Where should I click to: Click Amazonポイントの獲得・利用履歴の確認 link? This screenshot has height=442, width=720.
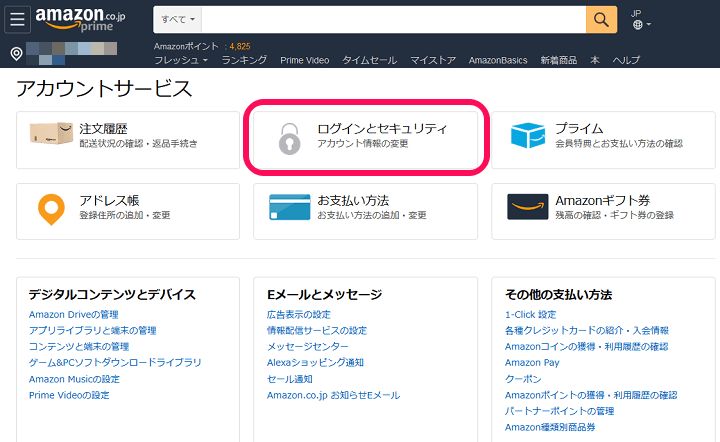[x=591, y=395]
